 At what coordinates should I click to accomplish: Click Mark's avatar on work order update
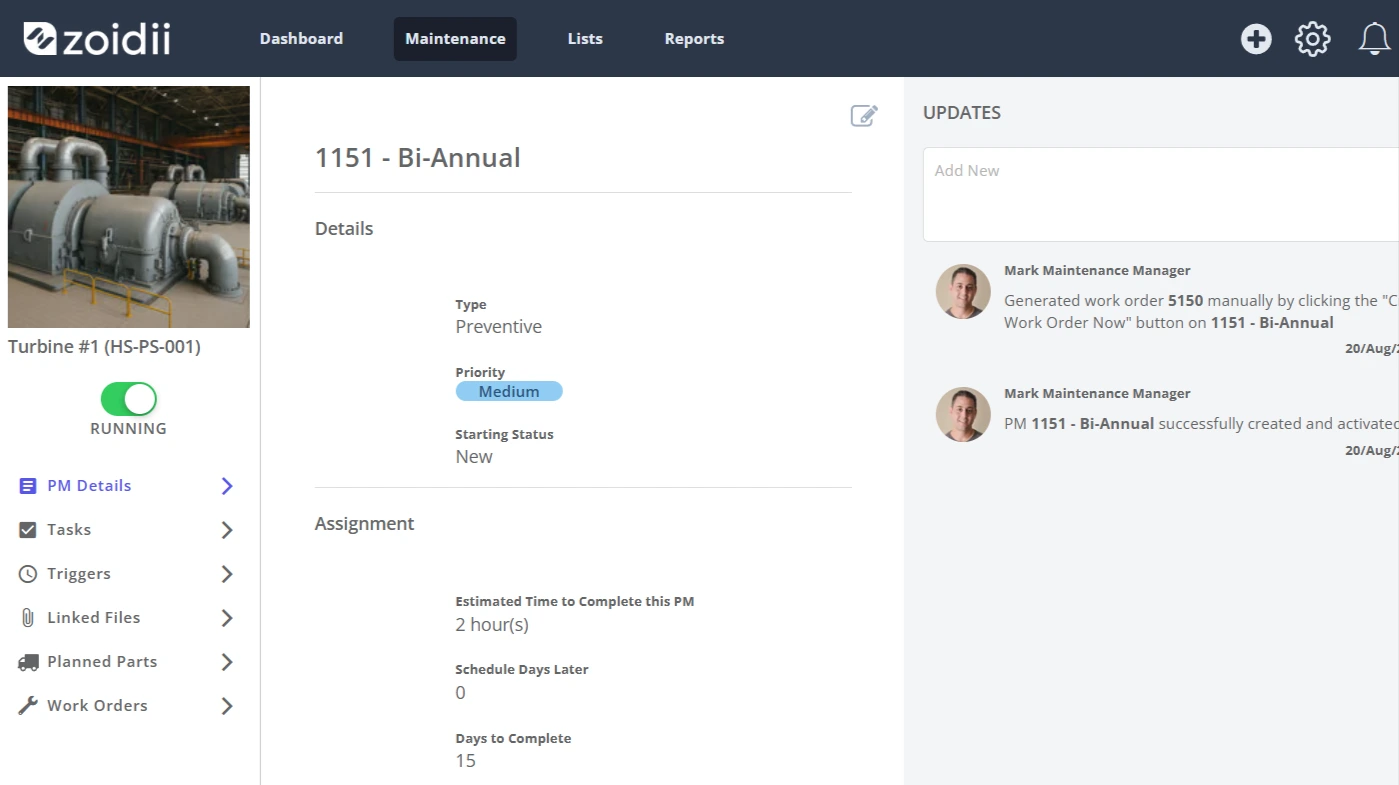[x=963, y=292]
